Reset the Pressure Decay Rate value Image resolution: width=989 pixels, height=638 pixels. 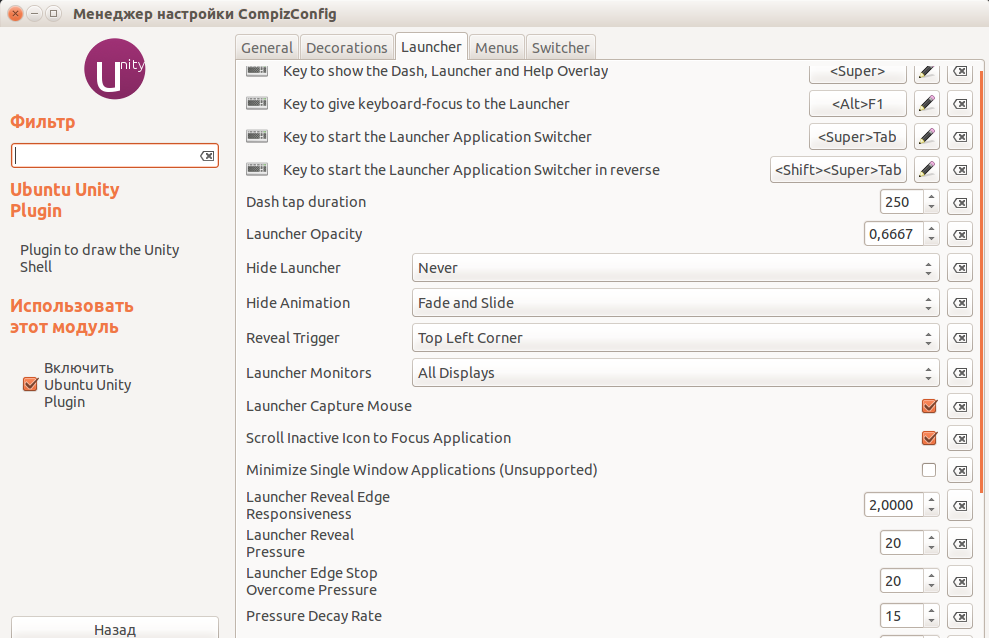pyautogui.click(x=959, y=616)
